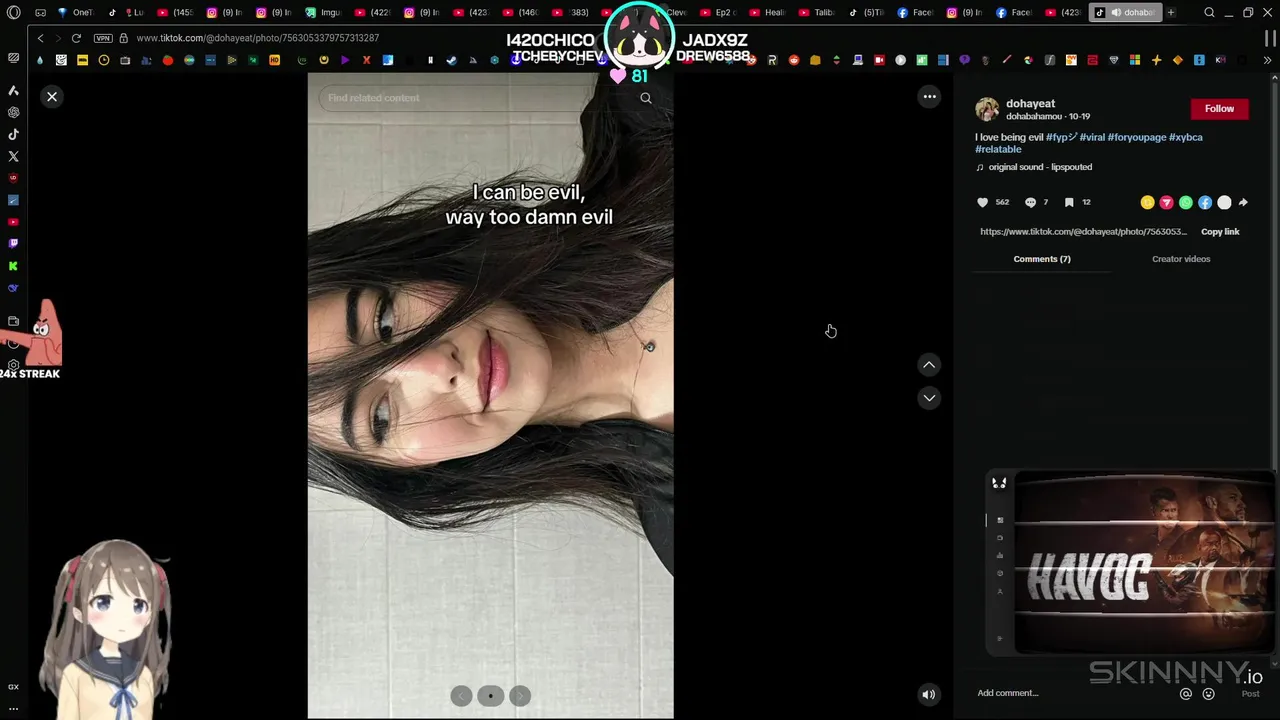Save the post with the bookmark icon
Screen dimensions: 1280x720
coord(1069,202)
